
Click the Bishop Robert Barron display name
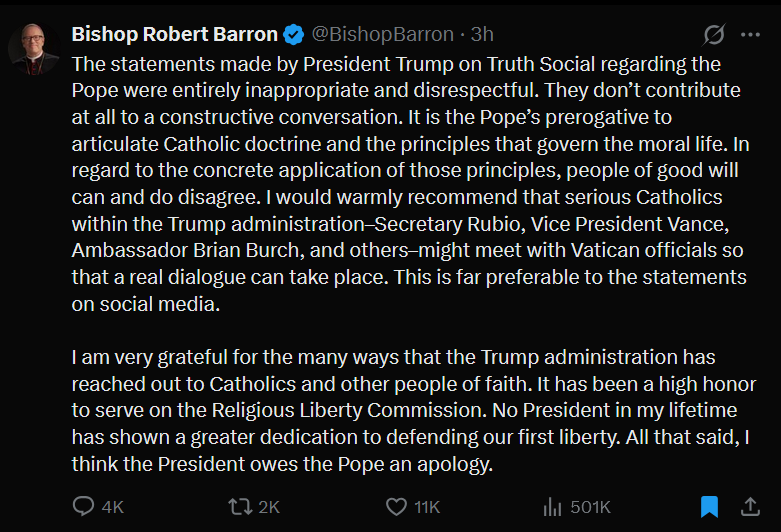click(x=175, y=35)
